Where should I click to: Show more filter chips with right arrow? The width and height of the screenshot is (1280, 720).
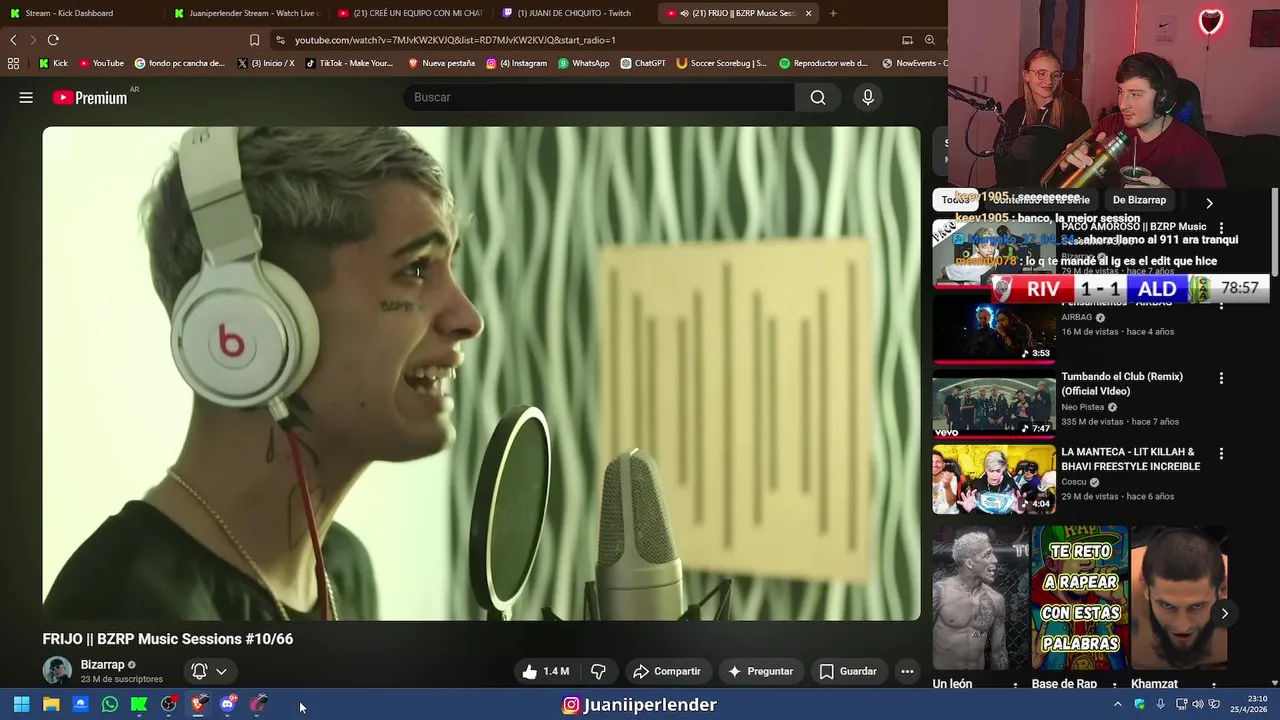[1209, 202]
